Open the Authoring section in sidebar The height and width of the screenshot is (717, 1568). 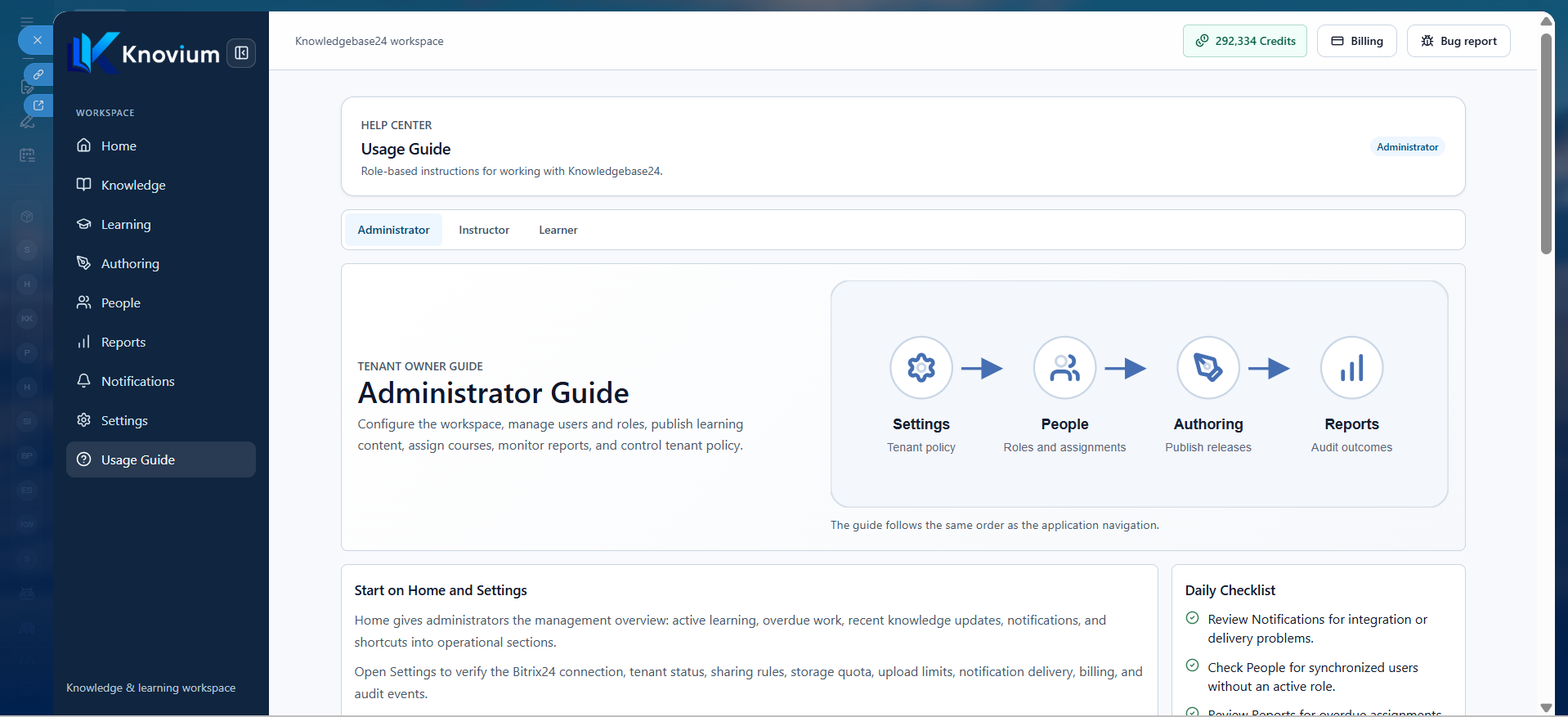click(x=161, y=263)
